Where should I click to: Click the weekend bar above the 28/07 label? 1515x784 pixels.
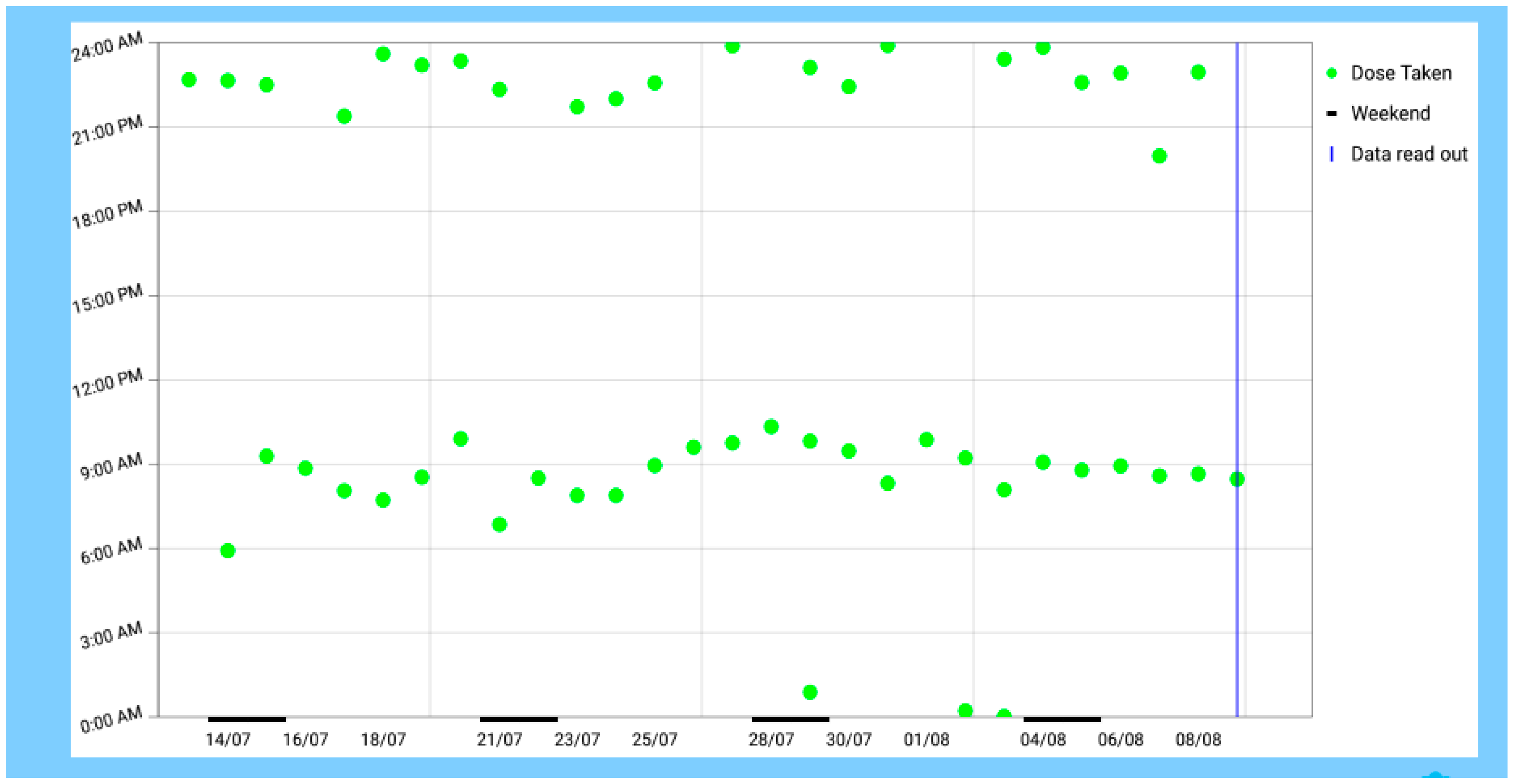tap(790, 719)
